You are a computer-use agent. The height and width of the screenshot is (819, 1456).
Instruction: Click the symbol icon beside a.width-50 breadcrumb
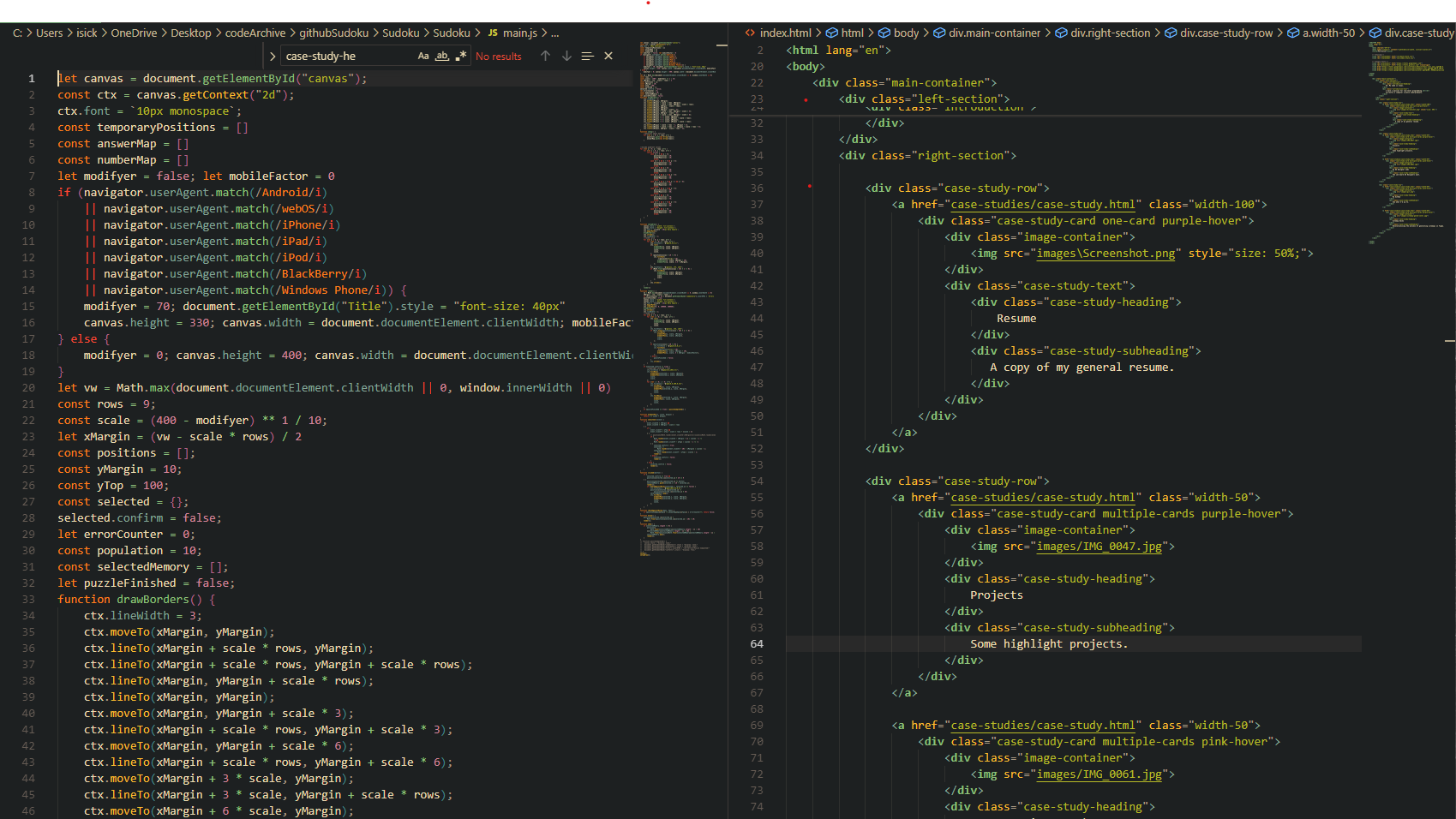click(x=1293, y=33)
